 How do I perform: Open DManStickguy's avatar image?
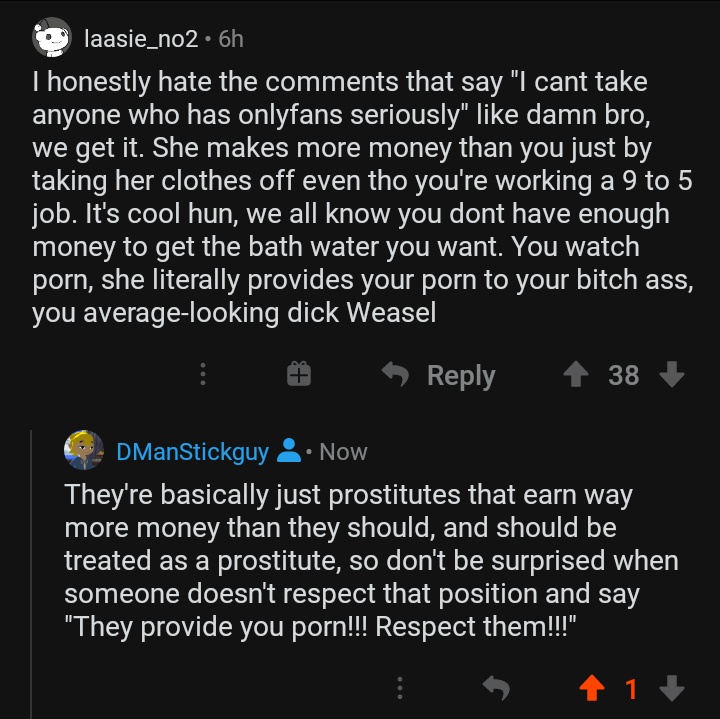point(84,451)
